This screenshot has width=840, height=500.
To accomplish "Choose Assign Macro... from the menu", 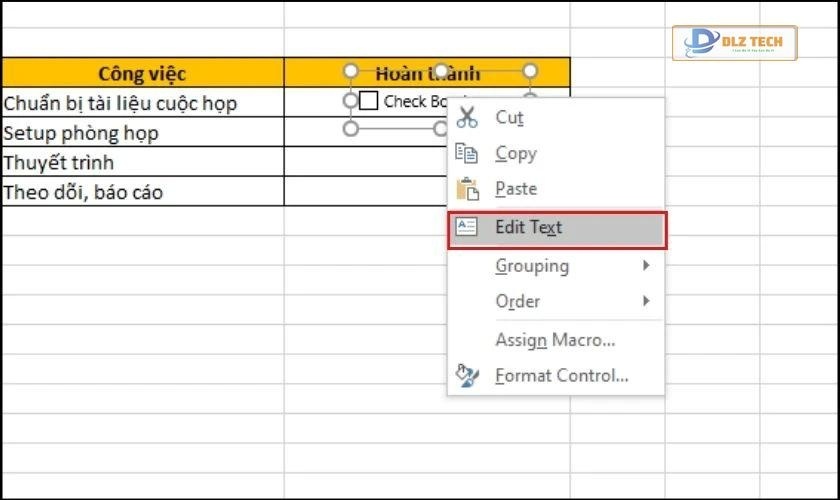I will coord(555,340).
